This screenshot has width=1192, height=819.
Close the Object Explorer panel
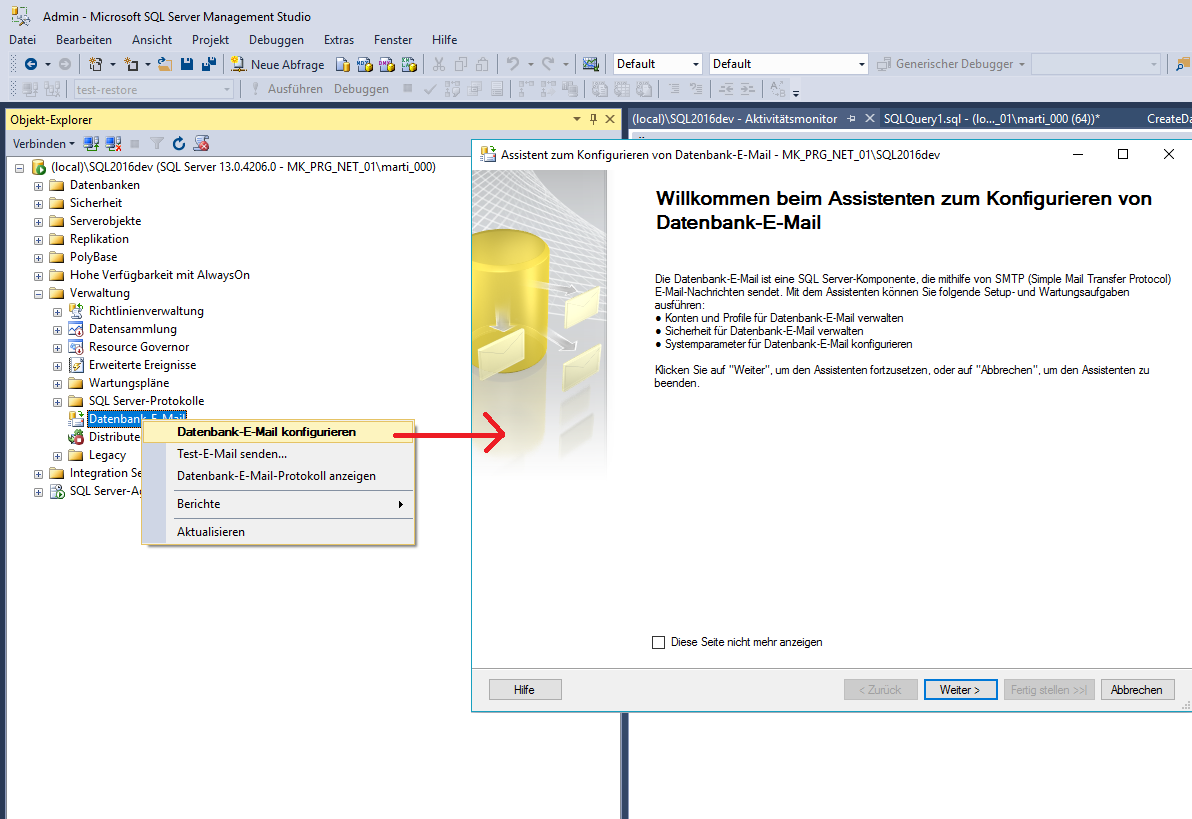[x=610, y=119]
